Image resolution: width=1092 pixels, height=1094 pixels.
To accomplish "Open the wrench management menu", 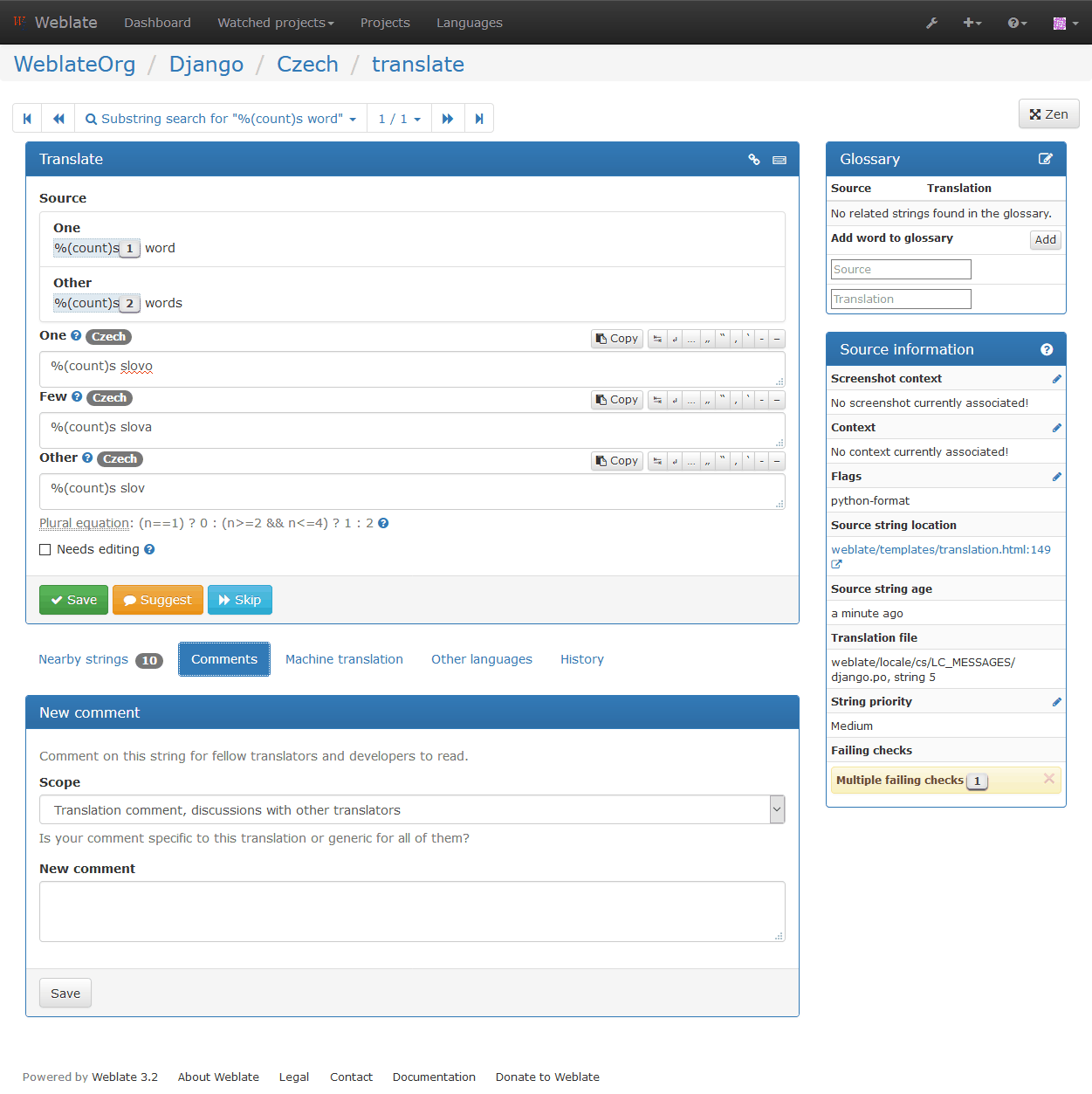I will pos(931,23).
